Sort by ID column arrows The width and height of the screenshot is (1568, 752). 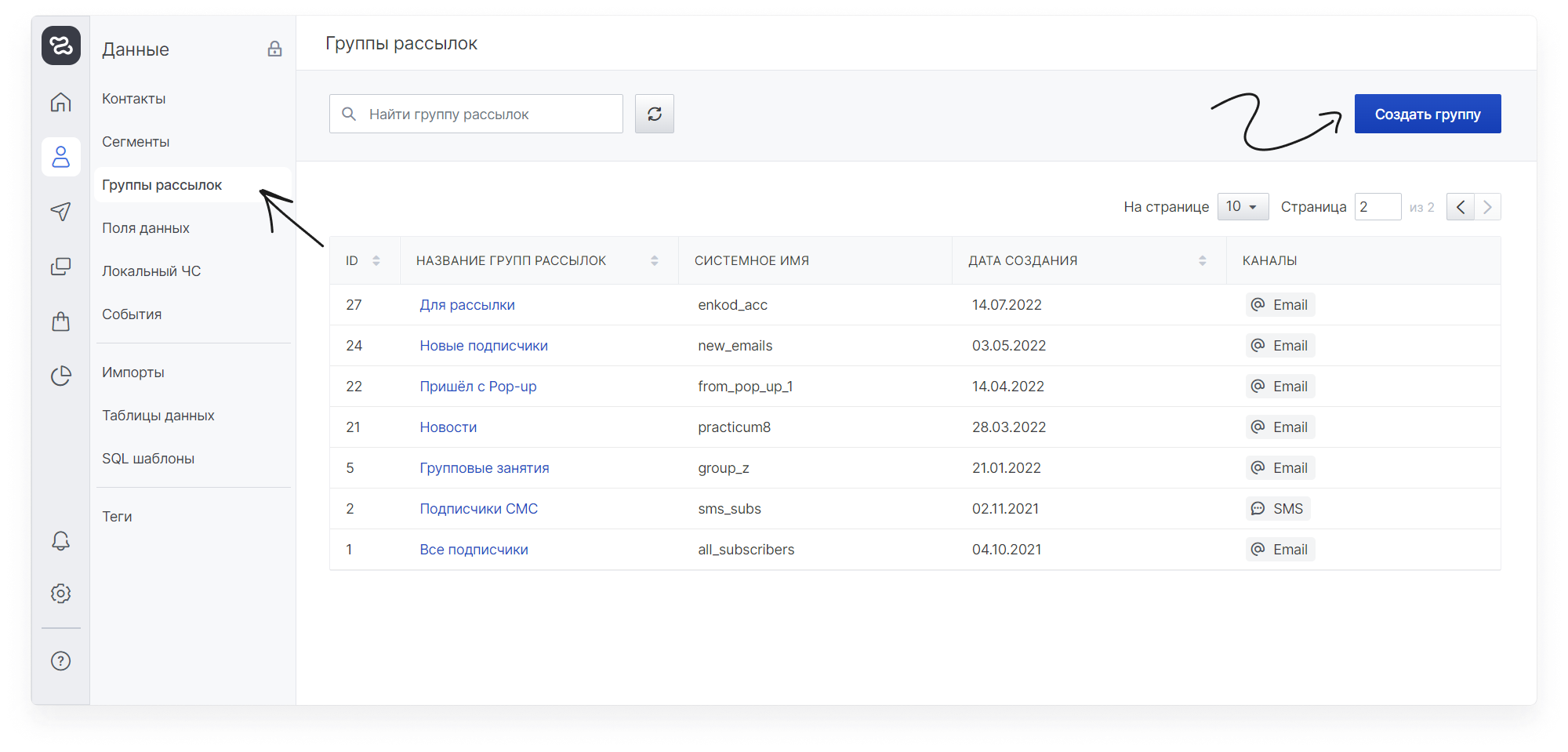coord(376,260)
